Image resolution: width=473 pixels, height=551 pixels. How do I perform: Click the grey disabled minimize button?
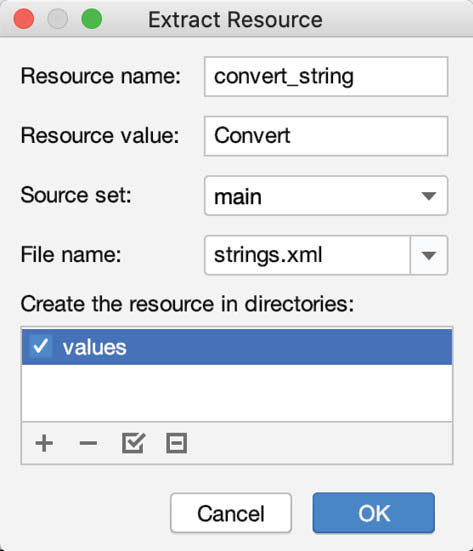[x=58, y=19]
